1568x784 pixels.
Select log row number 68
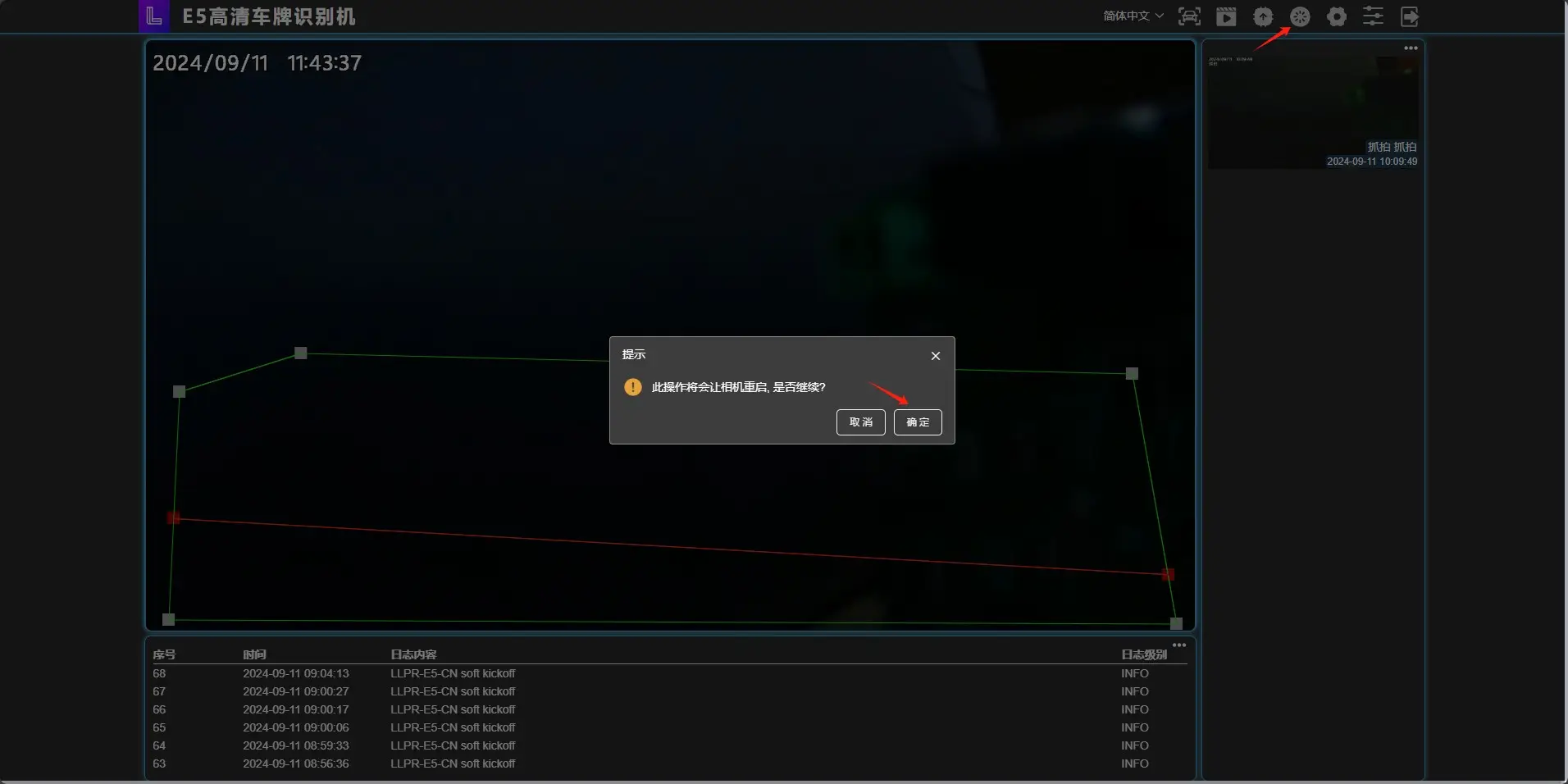coord(159,673)
